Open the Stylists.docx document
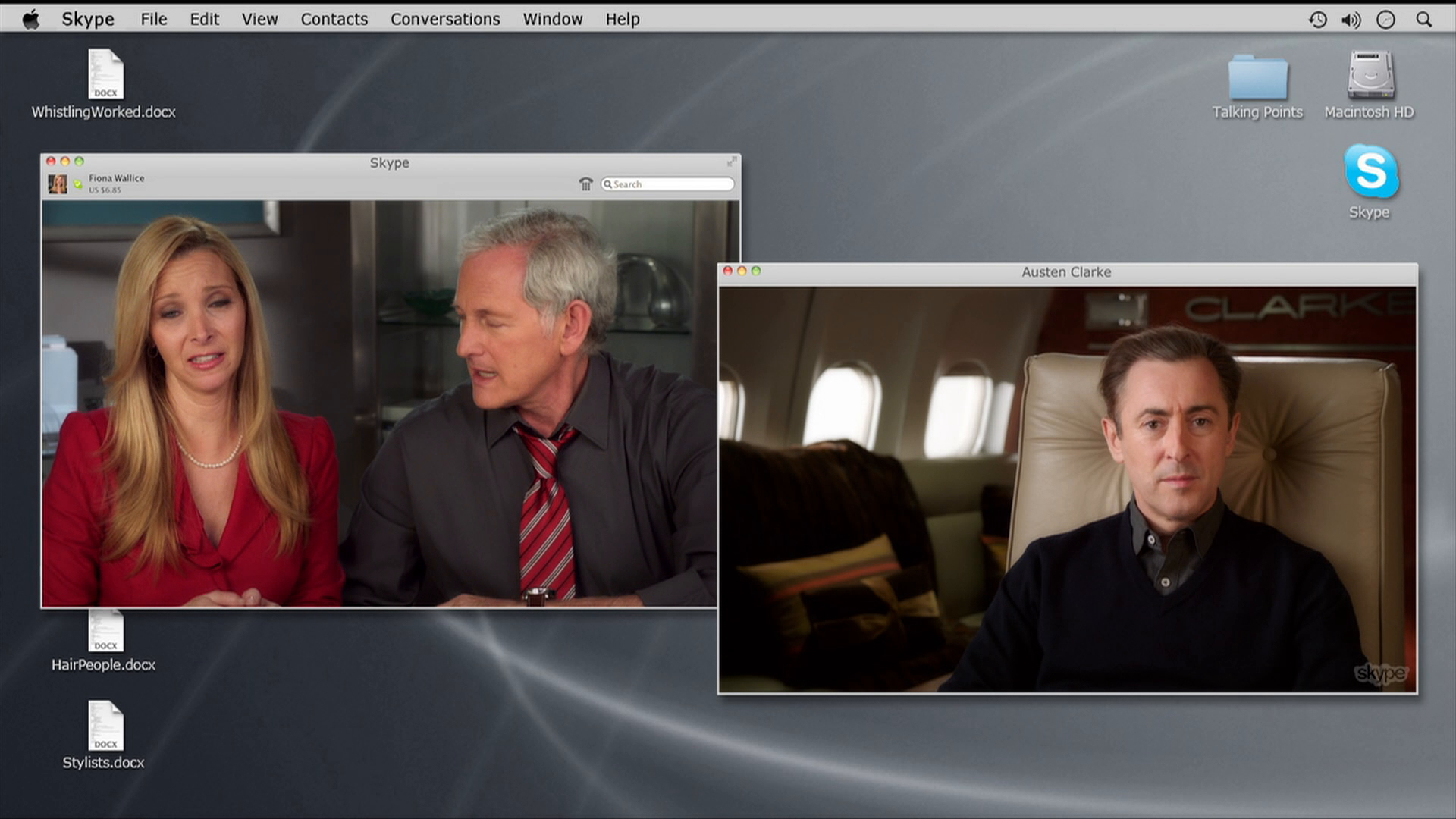 pyautogui.click(x=105, y=726)
